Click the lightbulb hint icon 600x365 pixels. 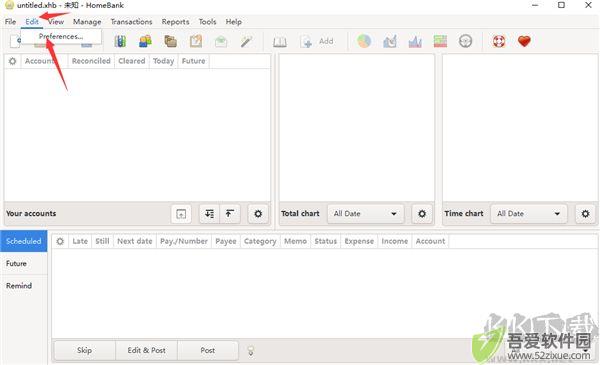coord(251,351)
